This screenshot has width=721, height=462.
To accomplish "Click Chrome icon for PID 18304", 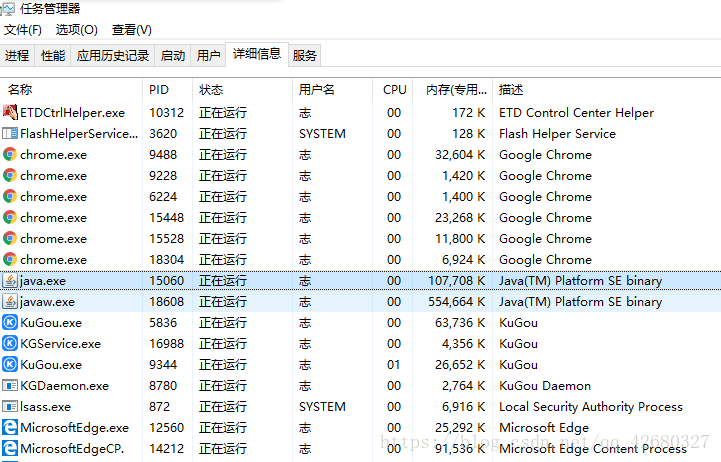I will tap(10, 260).
